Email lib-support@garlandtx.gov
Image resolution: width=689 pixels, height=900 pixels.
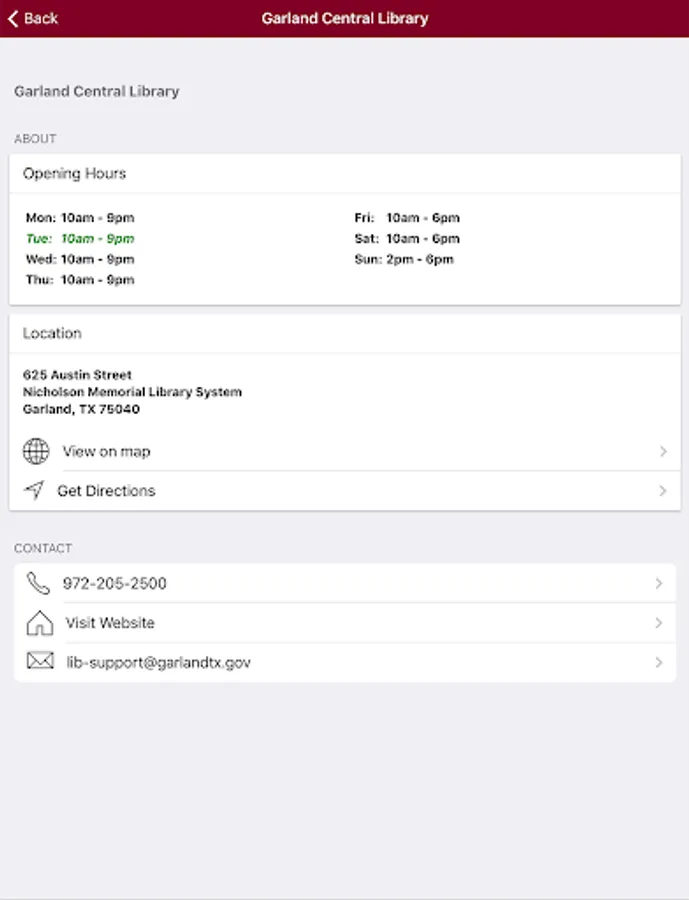point(158,662)
